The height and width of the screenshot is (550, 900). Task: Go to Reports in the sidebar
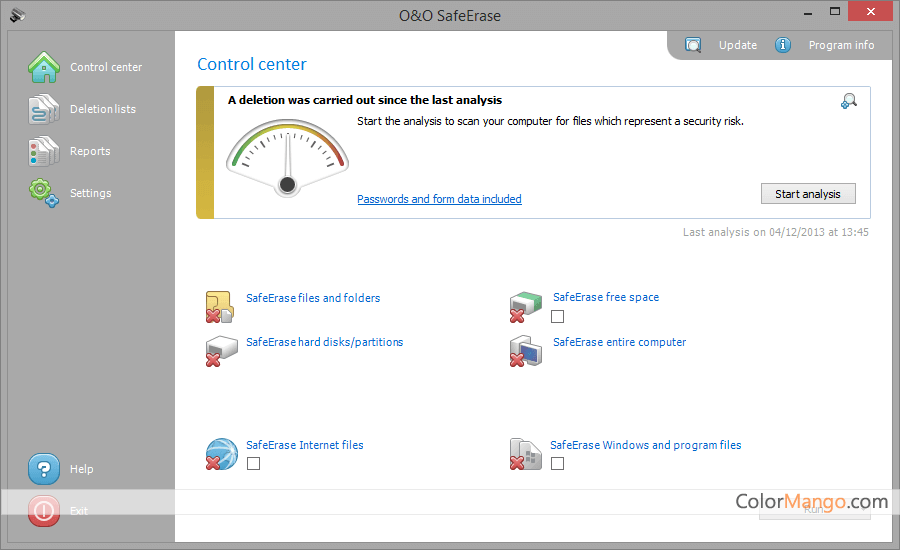(x=90, y=151)
